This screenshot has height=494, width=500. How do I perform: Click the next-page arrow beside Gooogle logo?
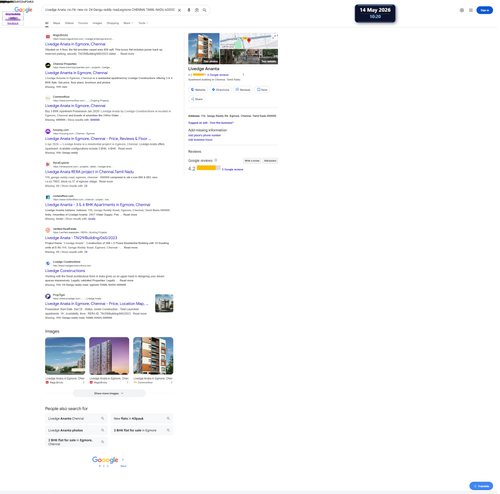(x=123, y=459)
